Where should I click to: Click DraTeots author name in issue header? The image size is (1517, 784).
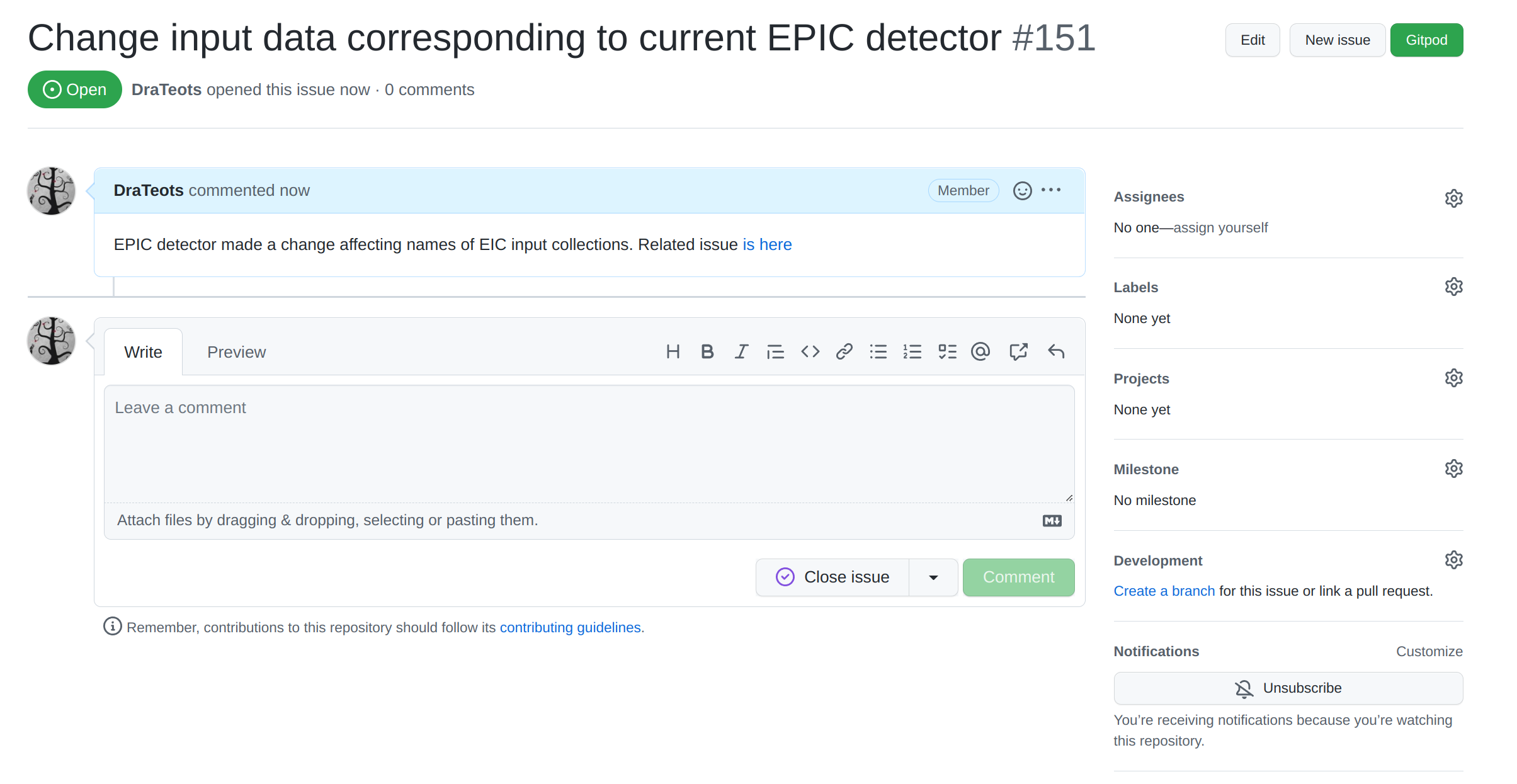coord(166,89)
